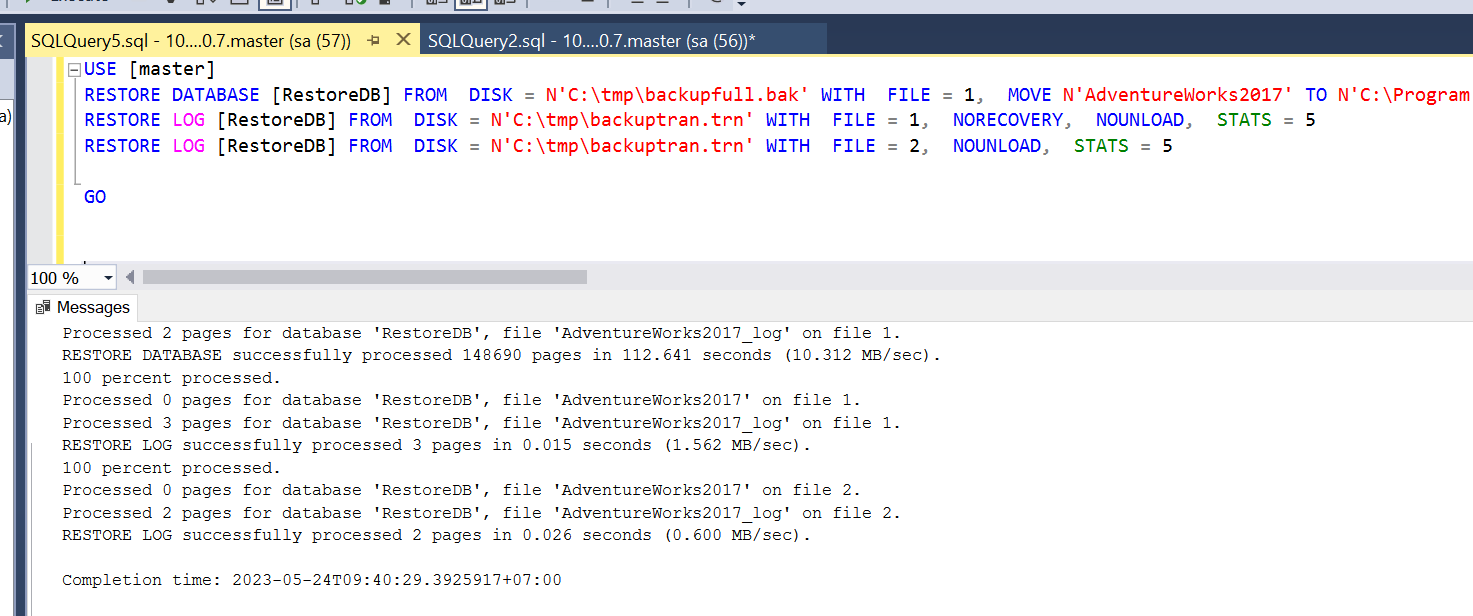The width and height of the screenshot is (1473, 616).
Task: Open the SQLQuery2.sql query tab
Action: pos(590,41)
